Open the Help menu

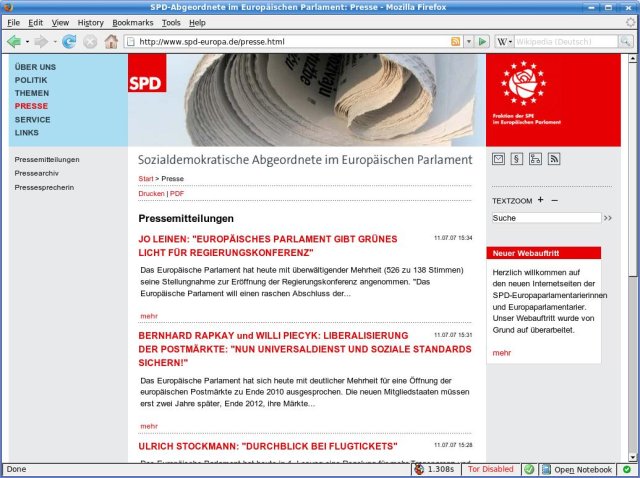pyautogui.click(x=197, y=23)
